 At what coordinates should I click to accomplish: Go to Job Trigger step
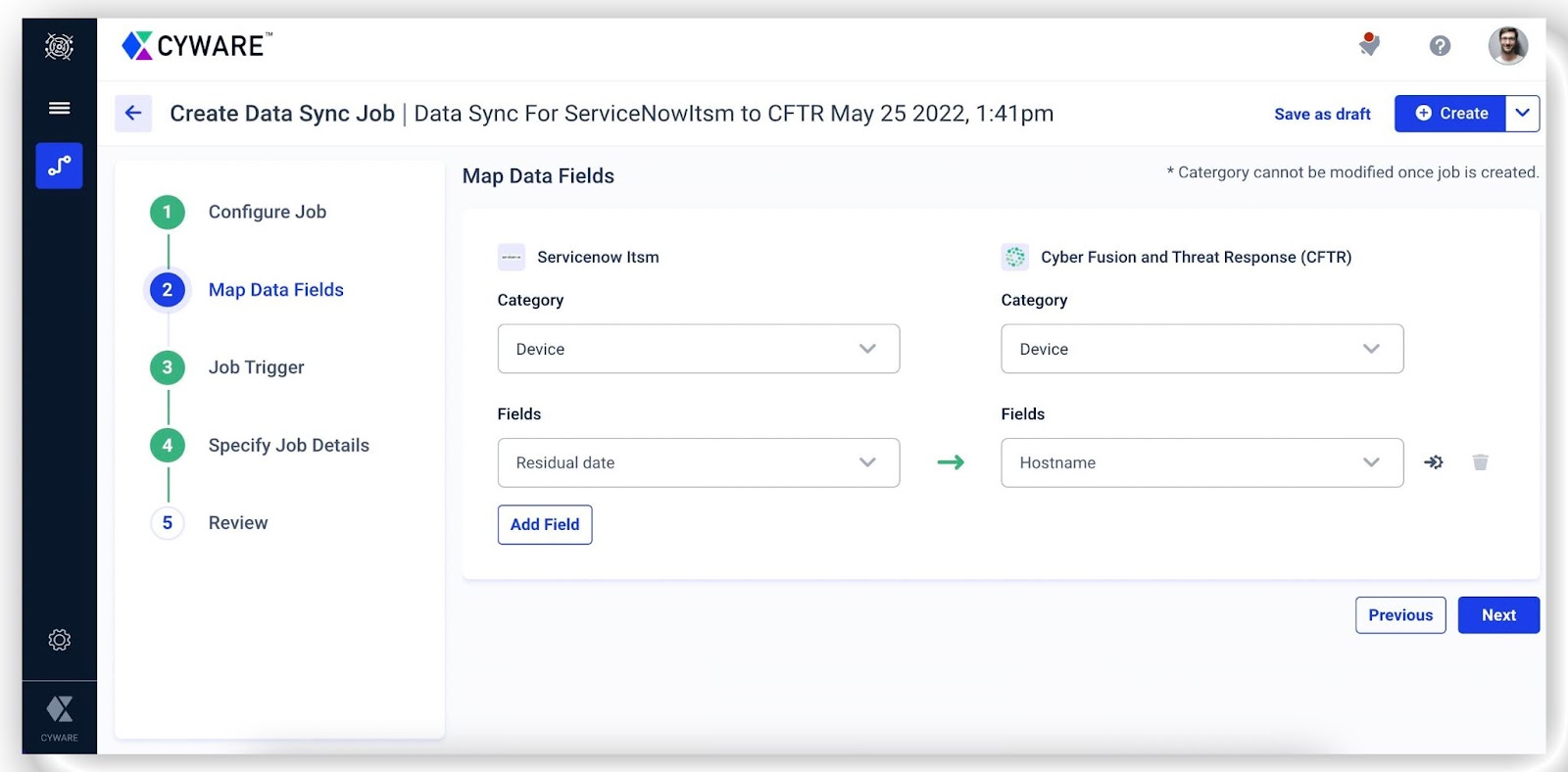(256, 367)
